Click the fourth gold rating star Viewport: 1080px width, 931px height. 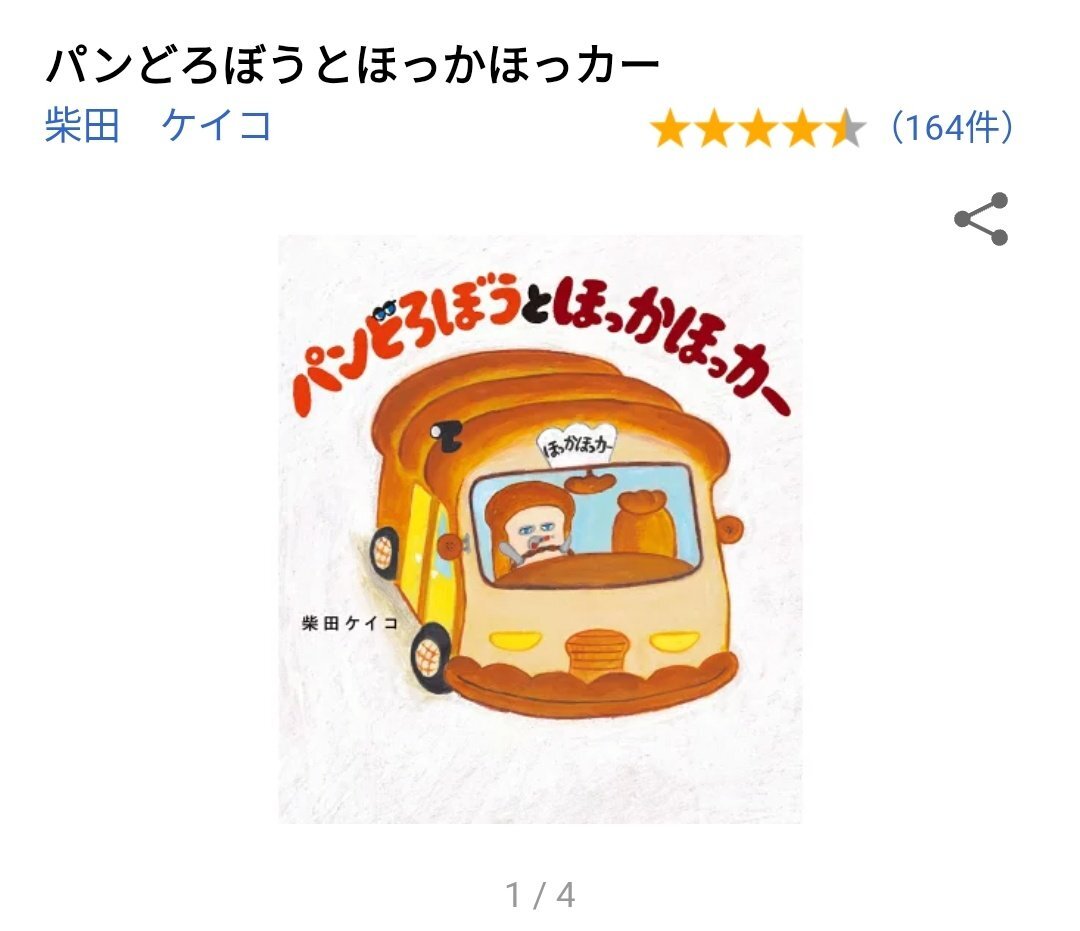coord(802,129)
